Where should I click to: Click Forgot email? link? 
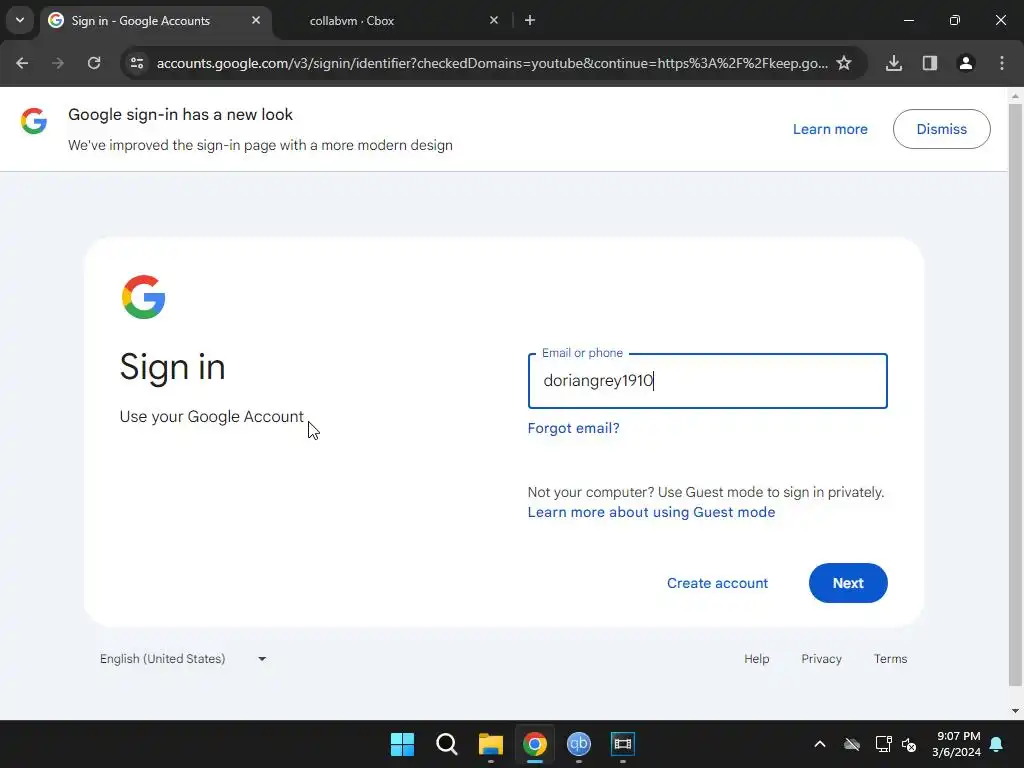pos(573,428)
